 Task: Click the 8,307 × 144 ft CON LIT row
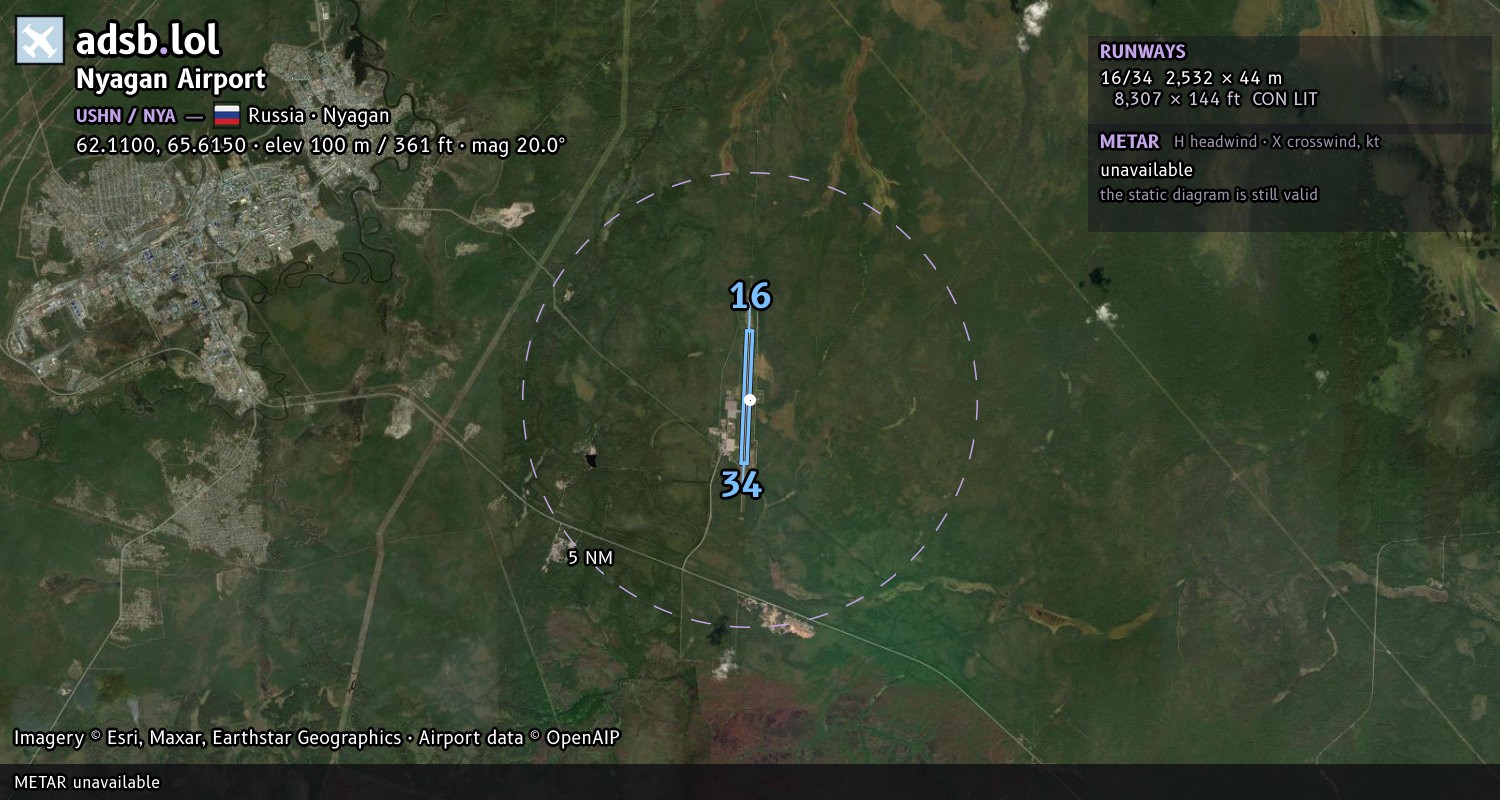(x=1216, y=99)
